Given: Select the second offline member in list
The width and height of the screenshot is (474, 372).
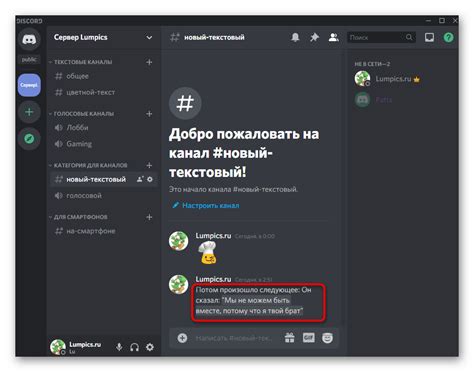Looking at the screenshot, I should click(x=373, y=100).
